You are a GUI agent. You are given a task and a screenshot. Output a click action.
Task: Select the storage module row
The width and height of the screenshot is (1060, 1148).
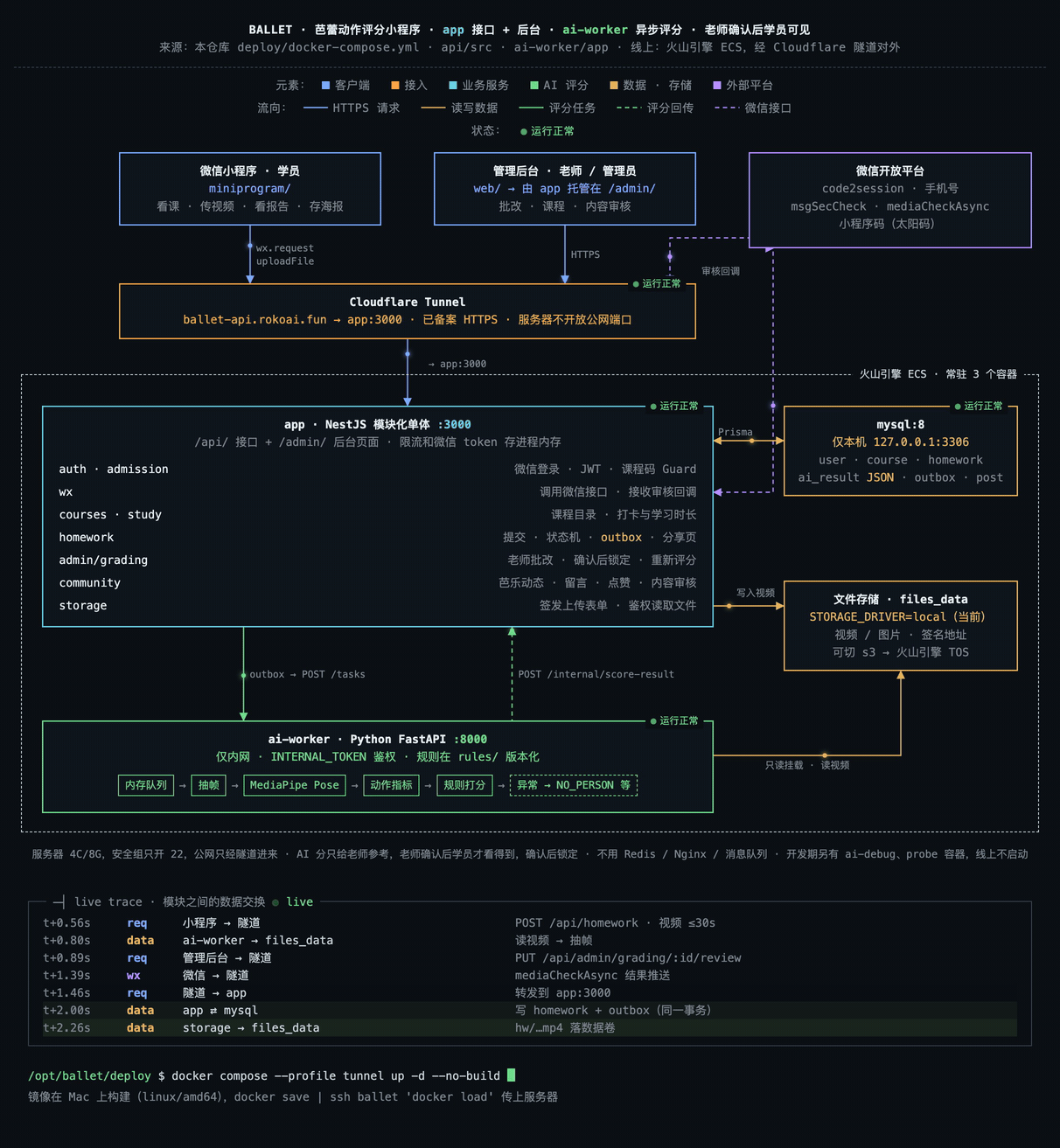tap(378, 605)
